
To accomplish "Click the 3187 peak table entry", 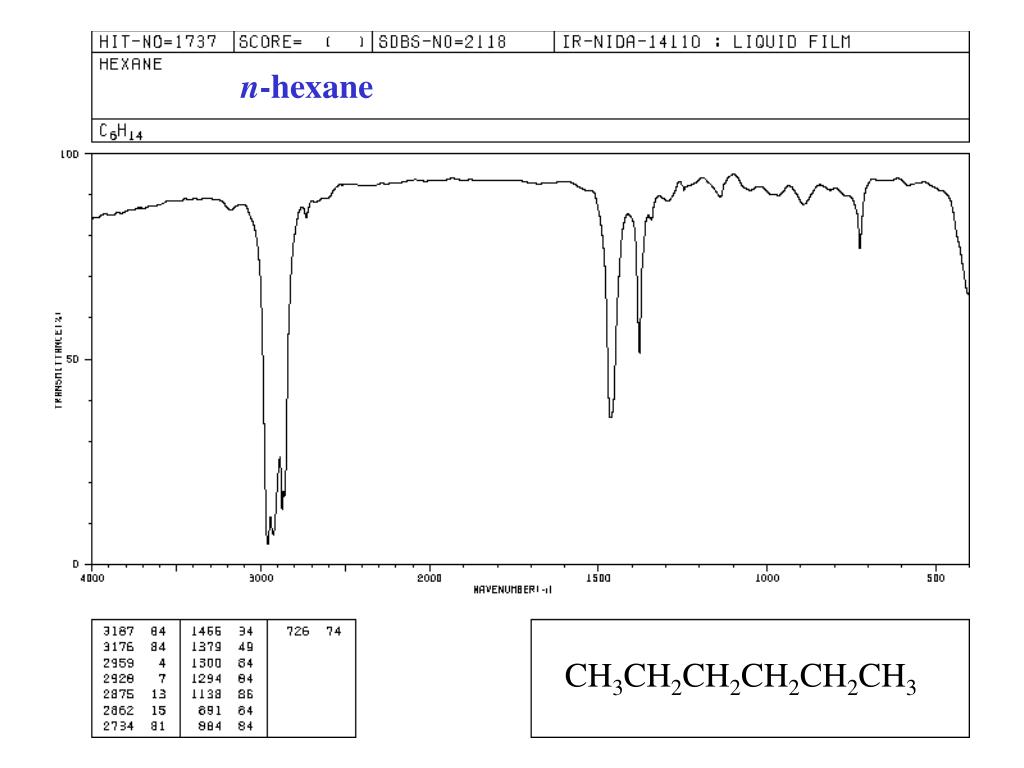I will [x=118, y=632].
